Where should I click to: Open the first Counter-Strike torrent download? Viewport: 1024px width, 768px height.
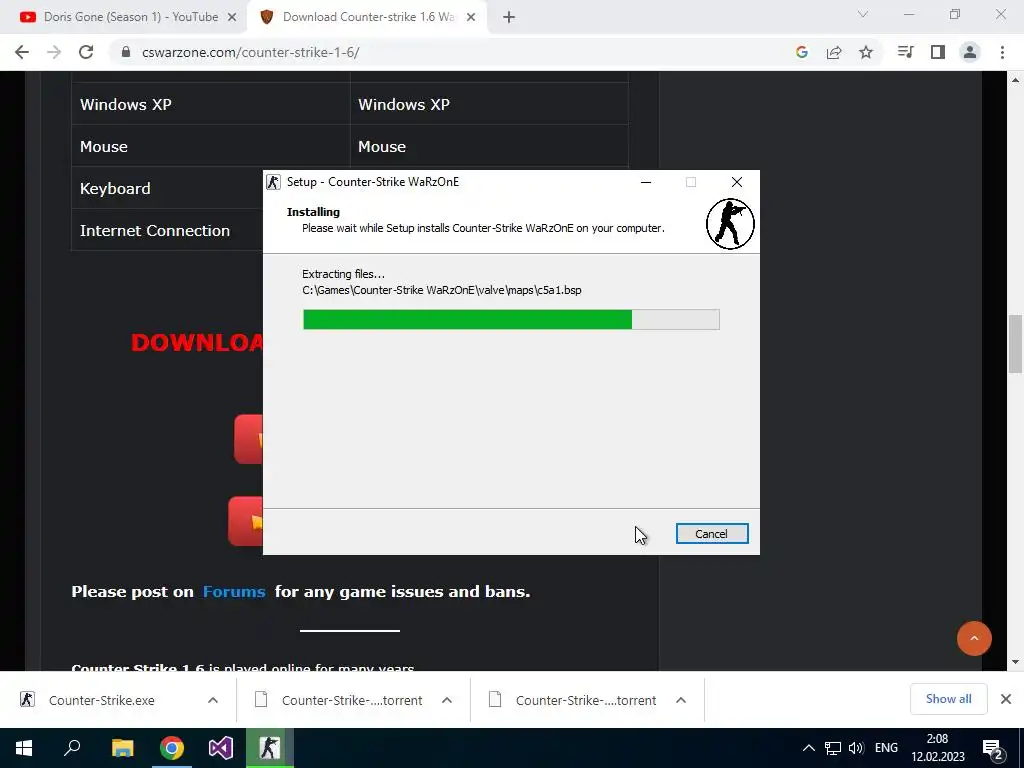click(351, 700)
